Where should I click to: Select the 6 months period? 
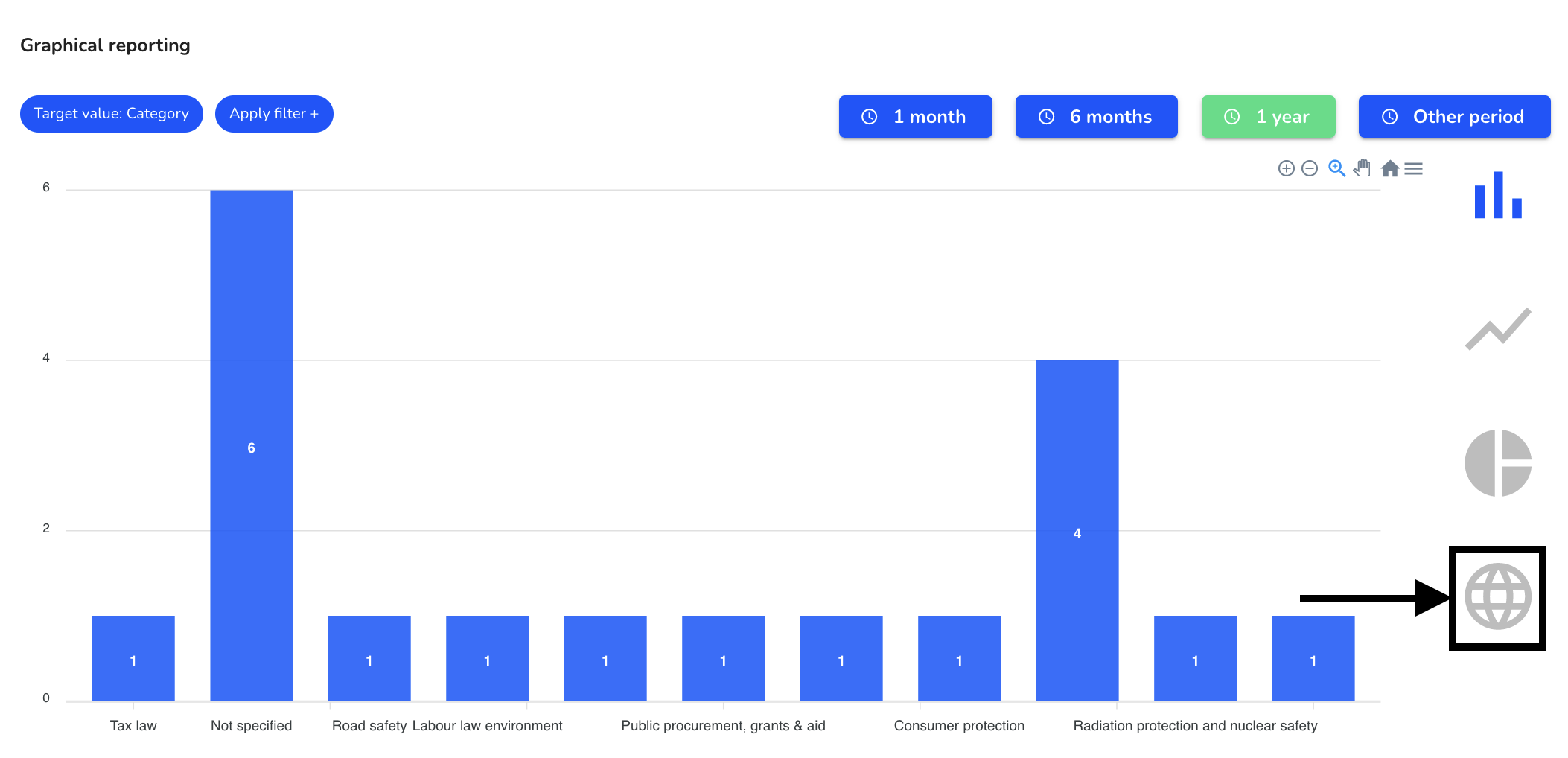click(1096, 116)
